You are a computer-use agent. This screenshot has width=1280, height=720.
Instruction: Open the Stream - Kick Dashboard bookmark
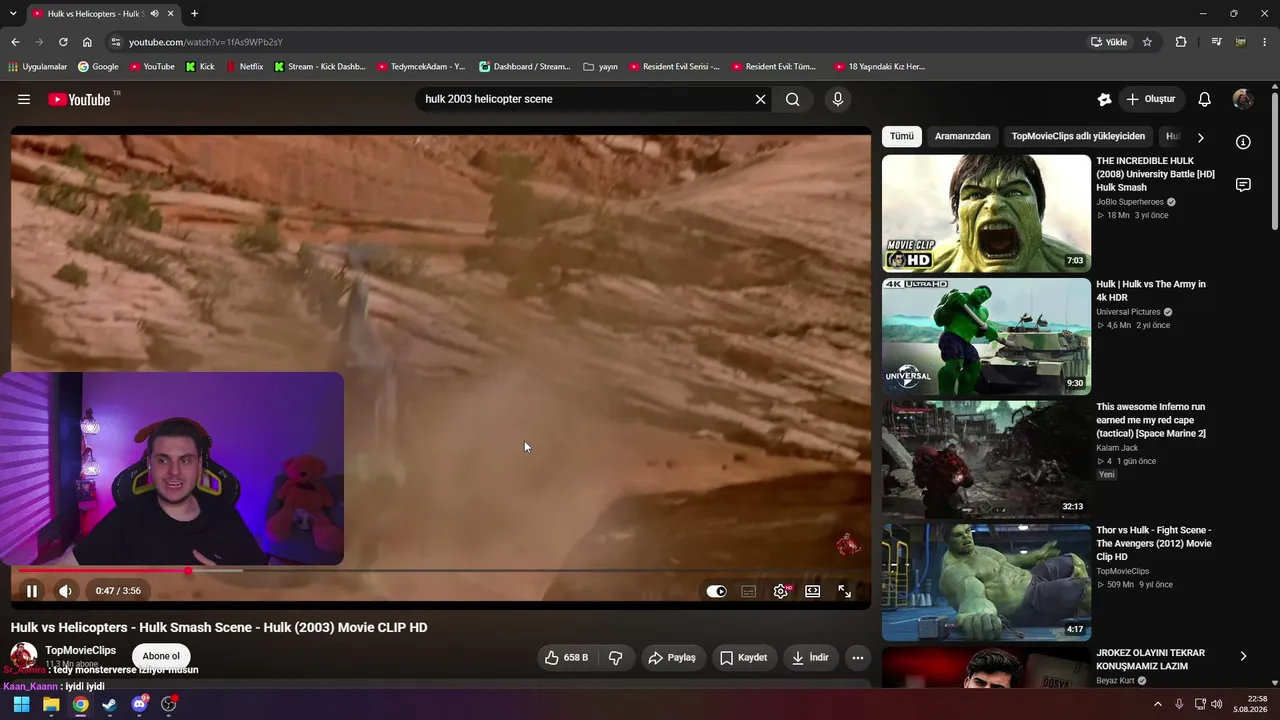click(319, 67)
